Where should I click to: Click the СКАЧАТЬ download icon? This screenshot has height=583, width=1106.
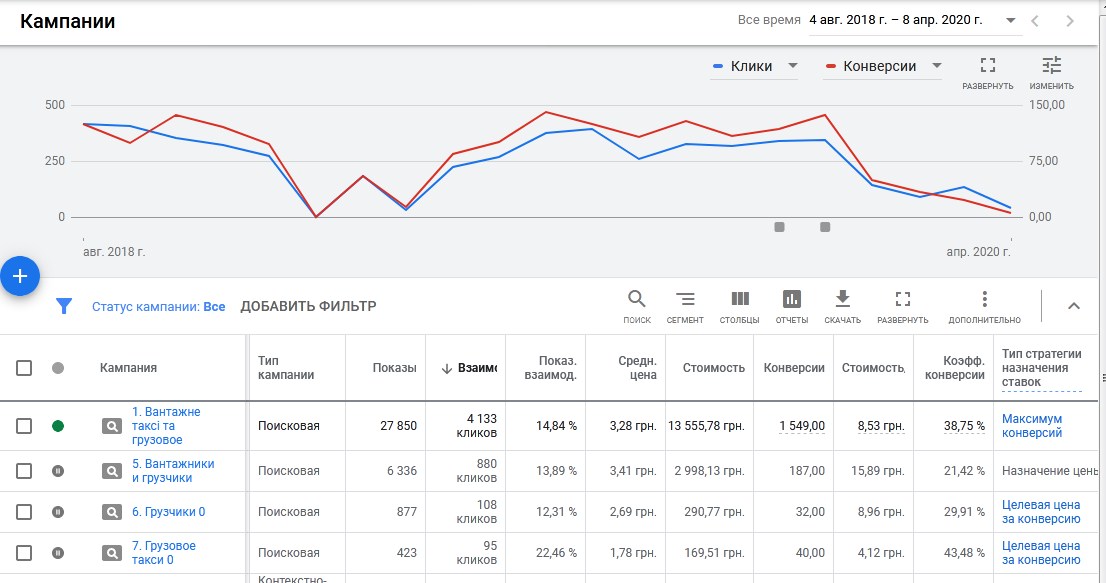click(842, 299)
